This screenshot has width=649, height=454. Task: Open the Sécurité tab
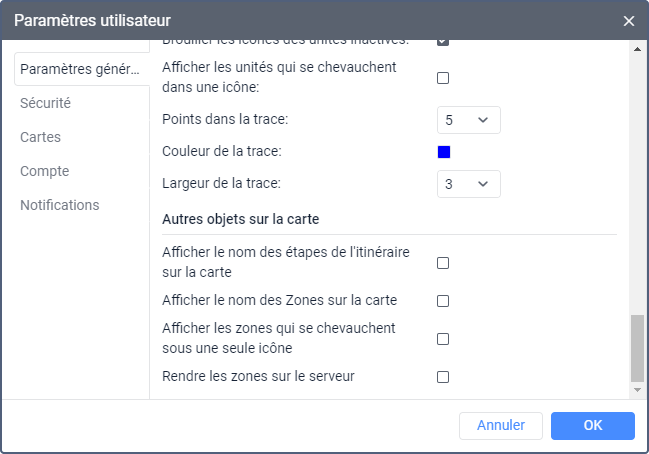[45, 103]
